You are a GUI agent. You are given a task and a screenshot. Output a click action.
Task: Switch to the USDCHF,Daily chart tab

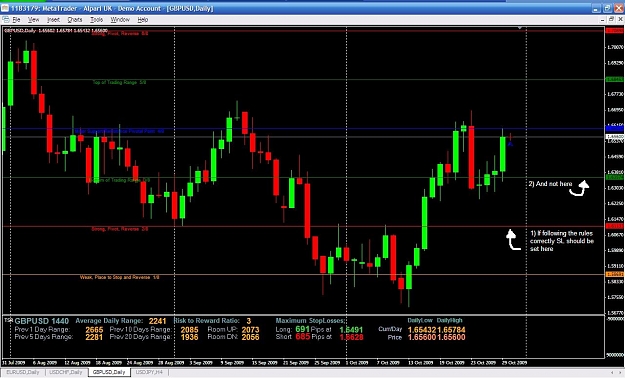(x=66, y=372)
